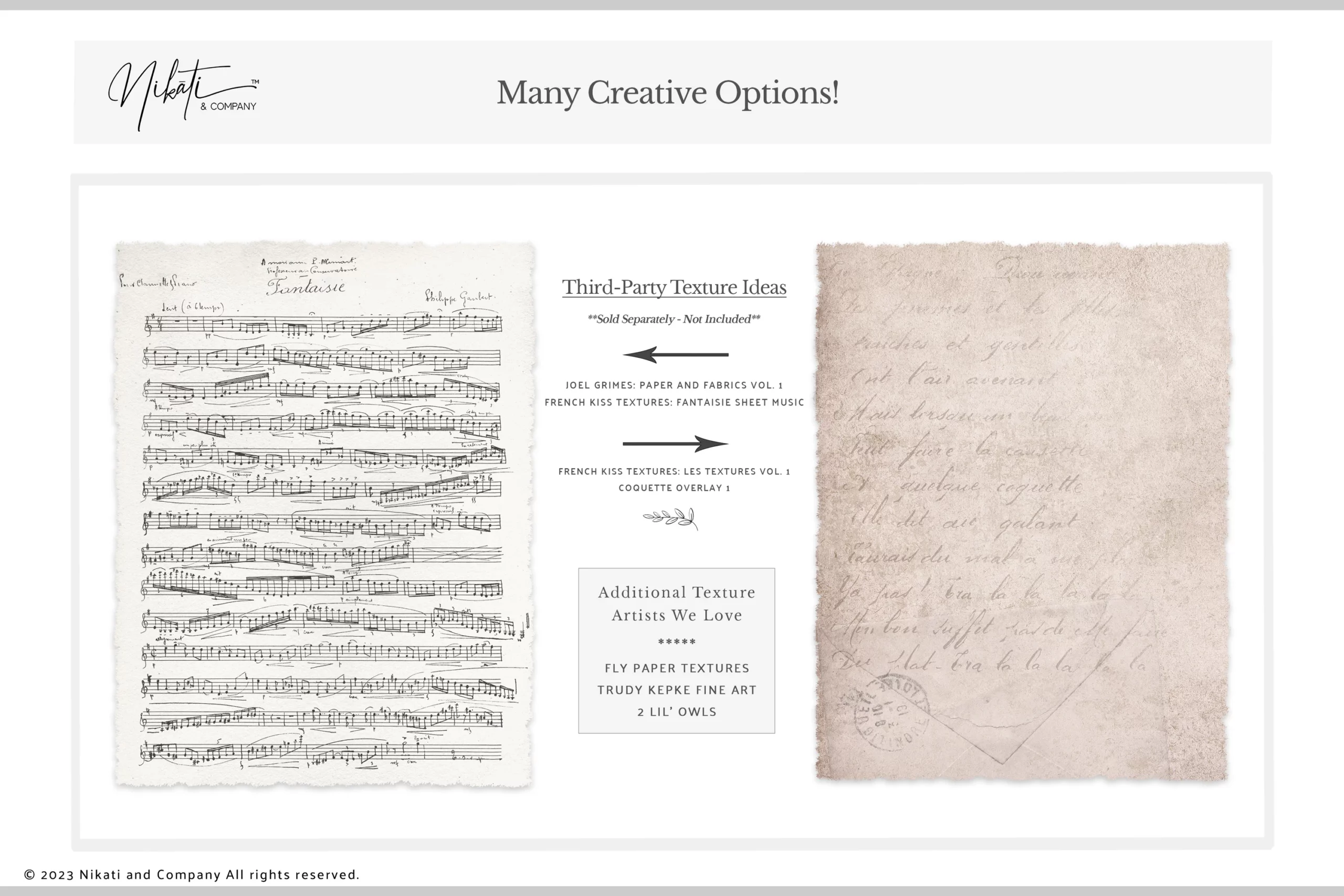
Task: Click the "2 Lil' Owls" entry
Action: click(677, 711)
